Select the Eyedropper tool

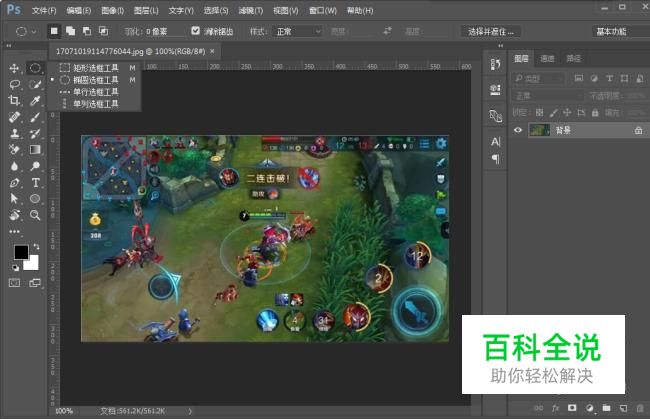click(x=35, y=101)
